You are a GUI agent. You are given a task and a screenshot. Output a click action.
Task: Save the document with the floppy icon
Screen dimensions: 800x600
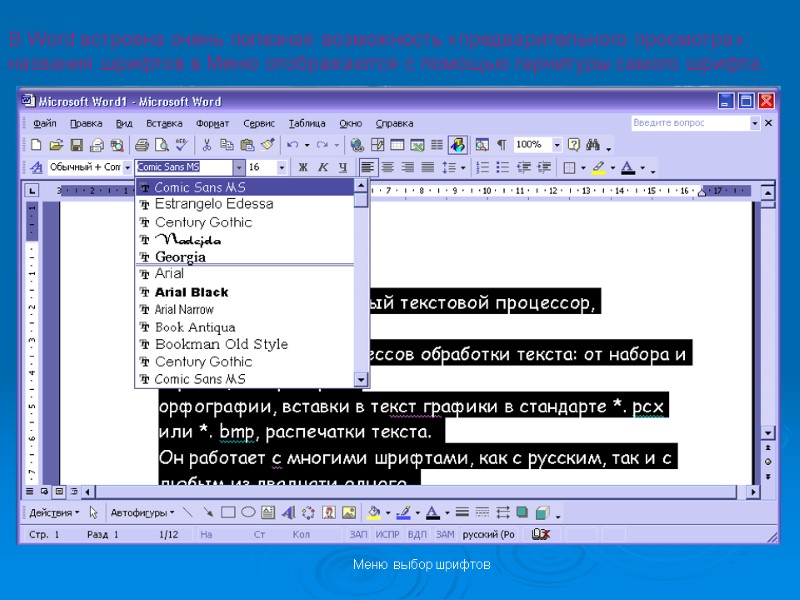tap(77, 145)
